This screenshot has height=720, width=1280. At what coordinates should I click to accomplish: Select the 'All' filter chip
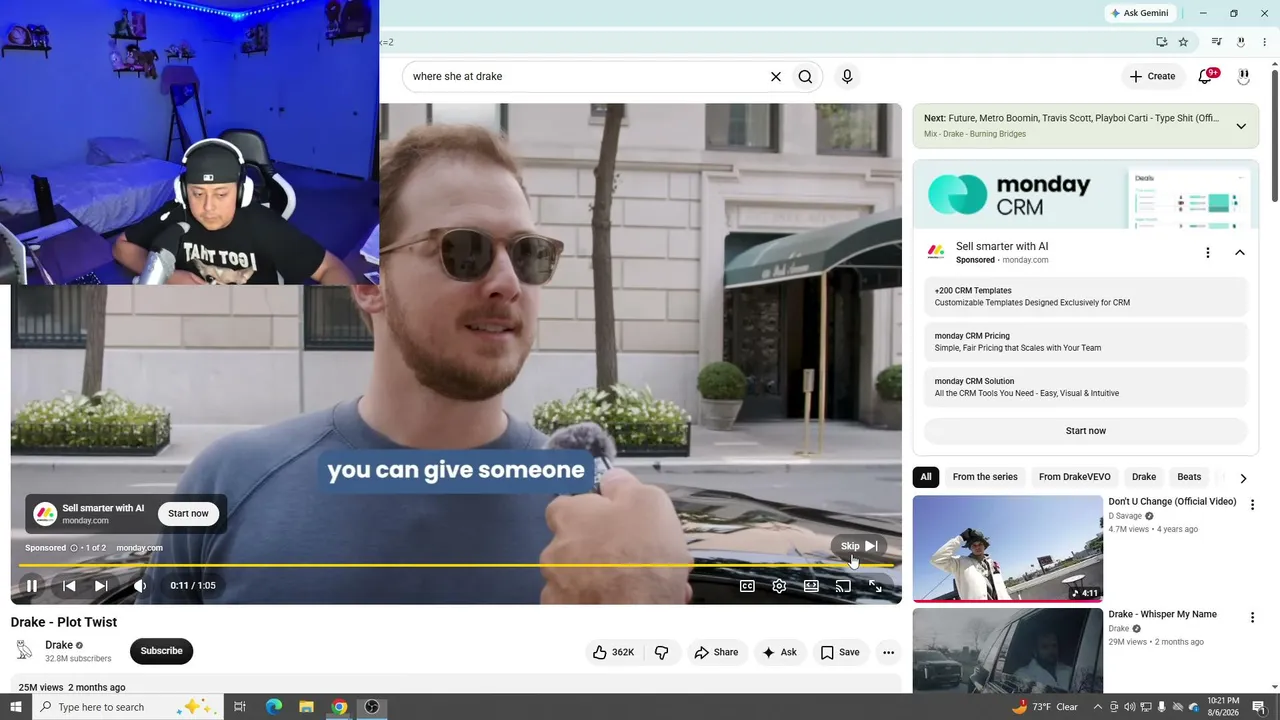click(926, 477)
